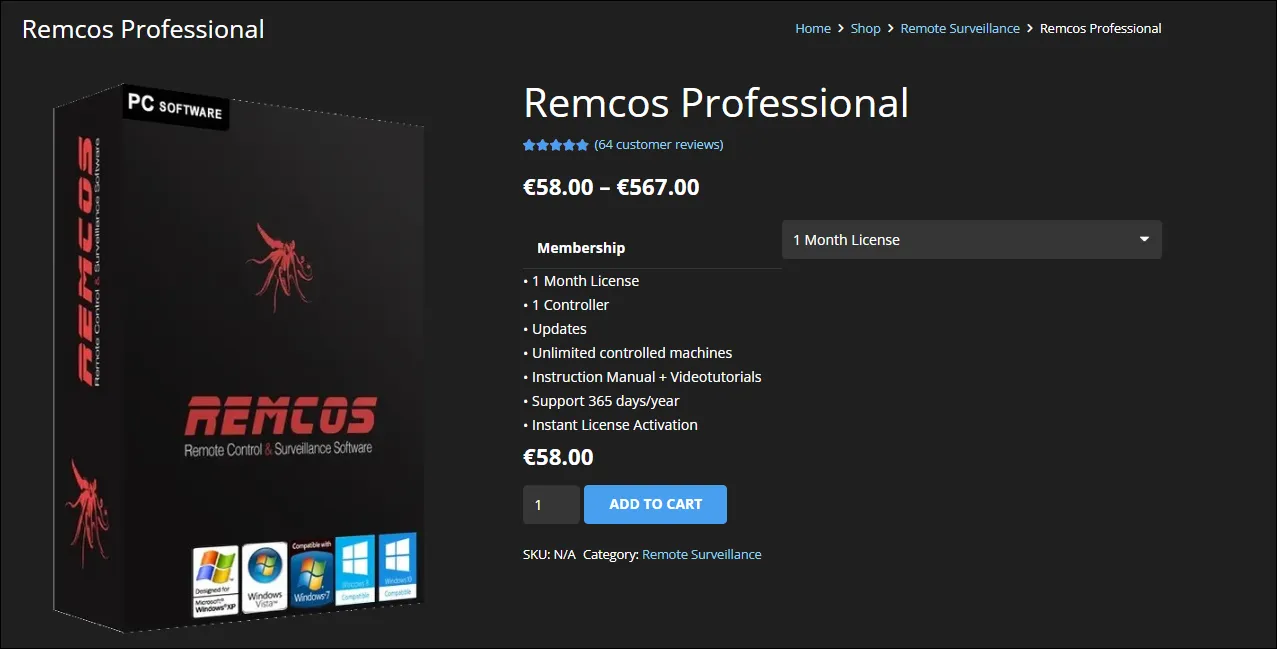Click the Remcos product box image
Image resolution: width=1277 pixels, height=649 pixels.
239,358
